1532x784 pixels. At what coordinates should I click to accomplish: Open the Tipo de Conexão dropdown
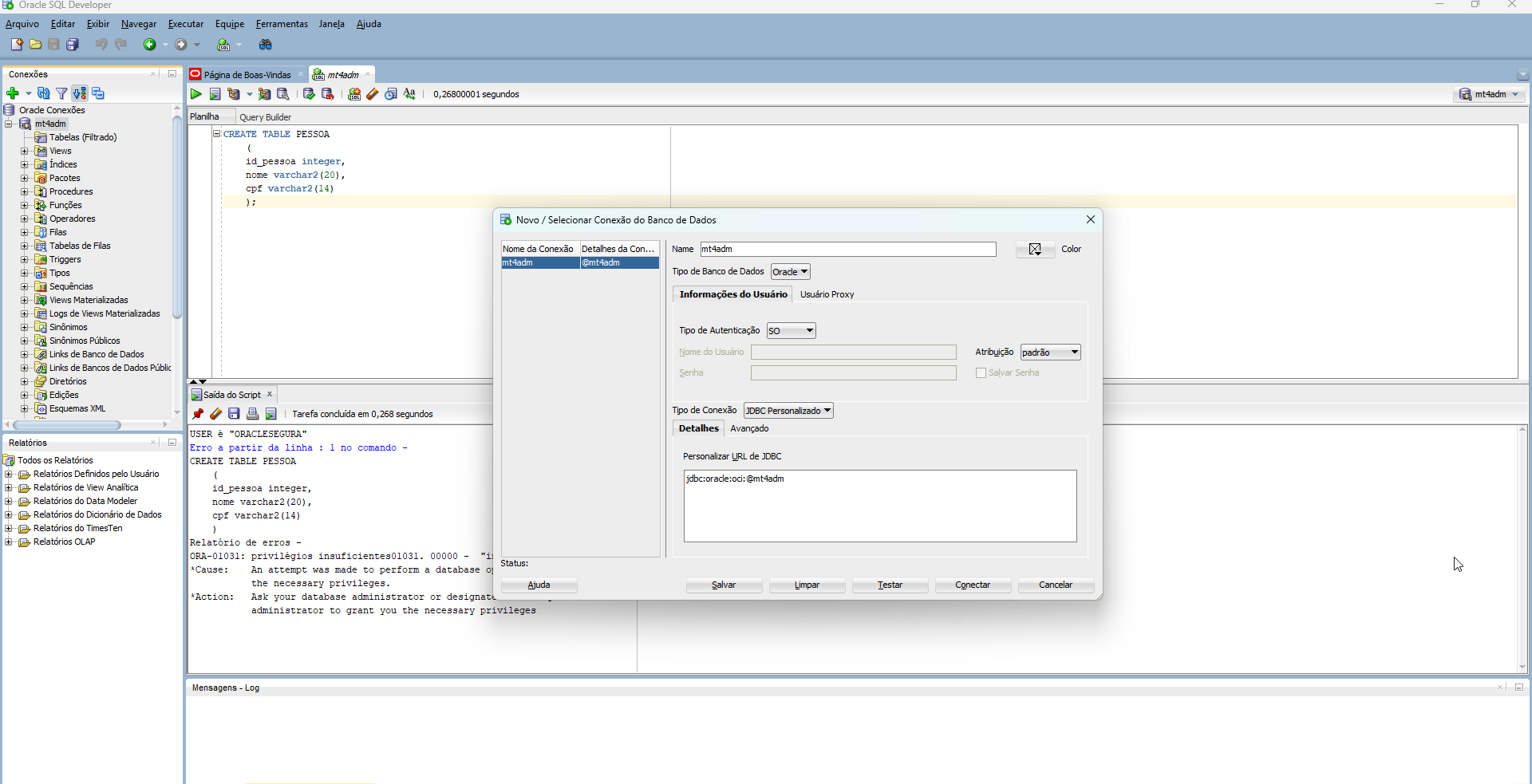click(x=788, y=411)
